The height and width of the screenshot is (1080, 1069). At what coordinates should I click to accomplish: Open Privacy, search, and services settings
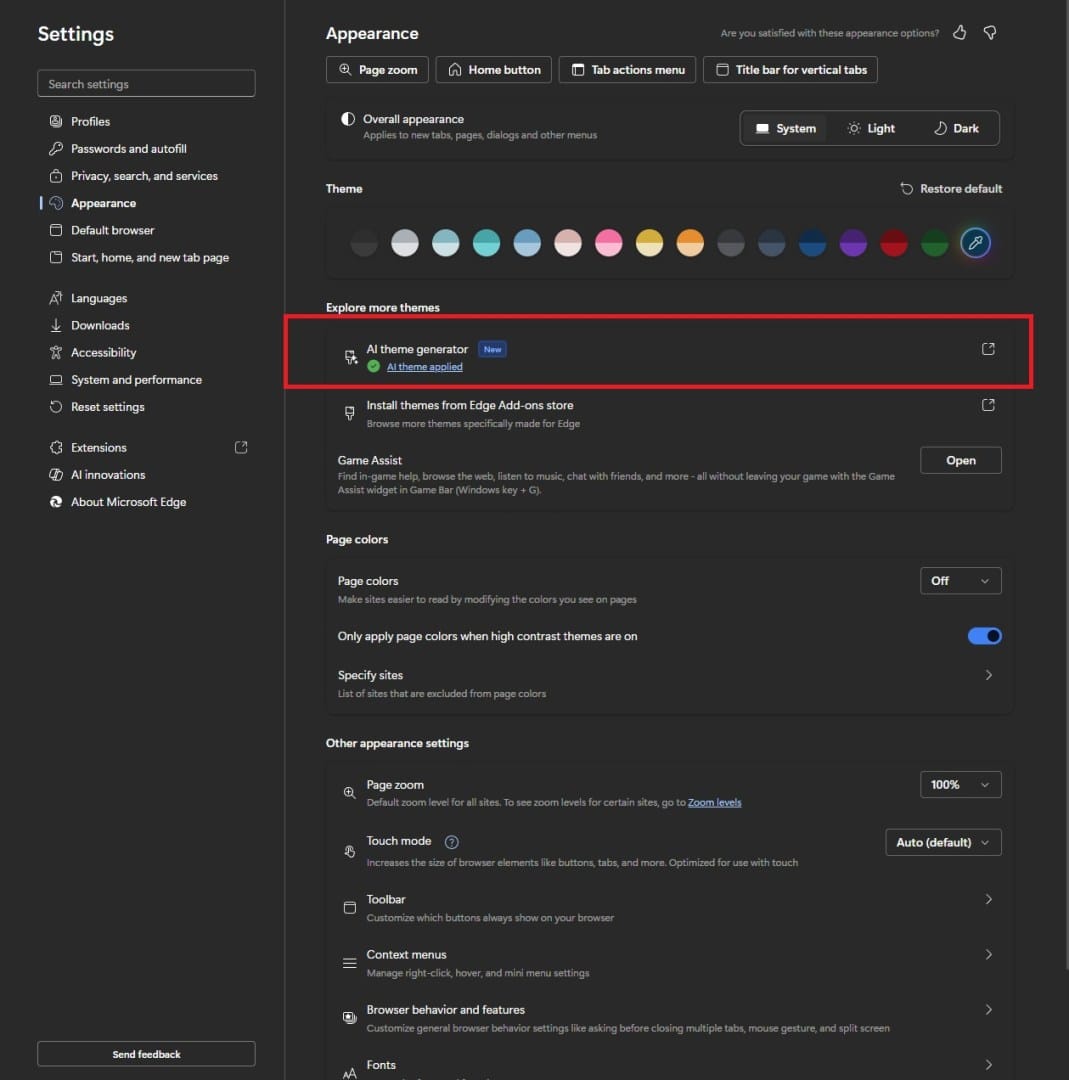click(x=144, y=176)
